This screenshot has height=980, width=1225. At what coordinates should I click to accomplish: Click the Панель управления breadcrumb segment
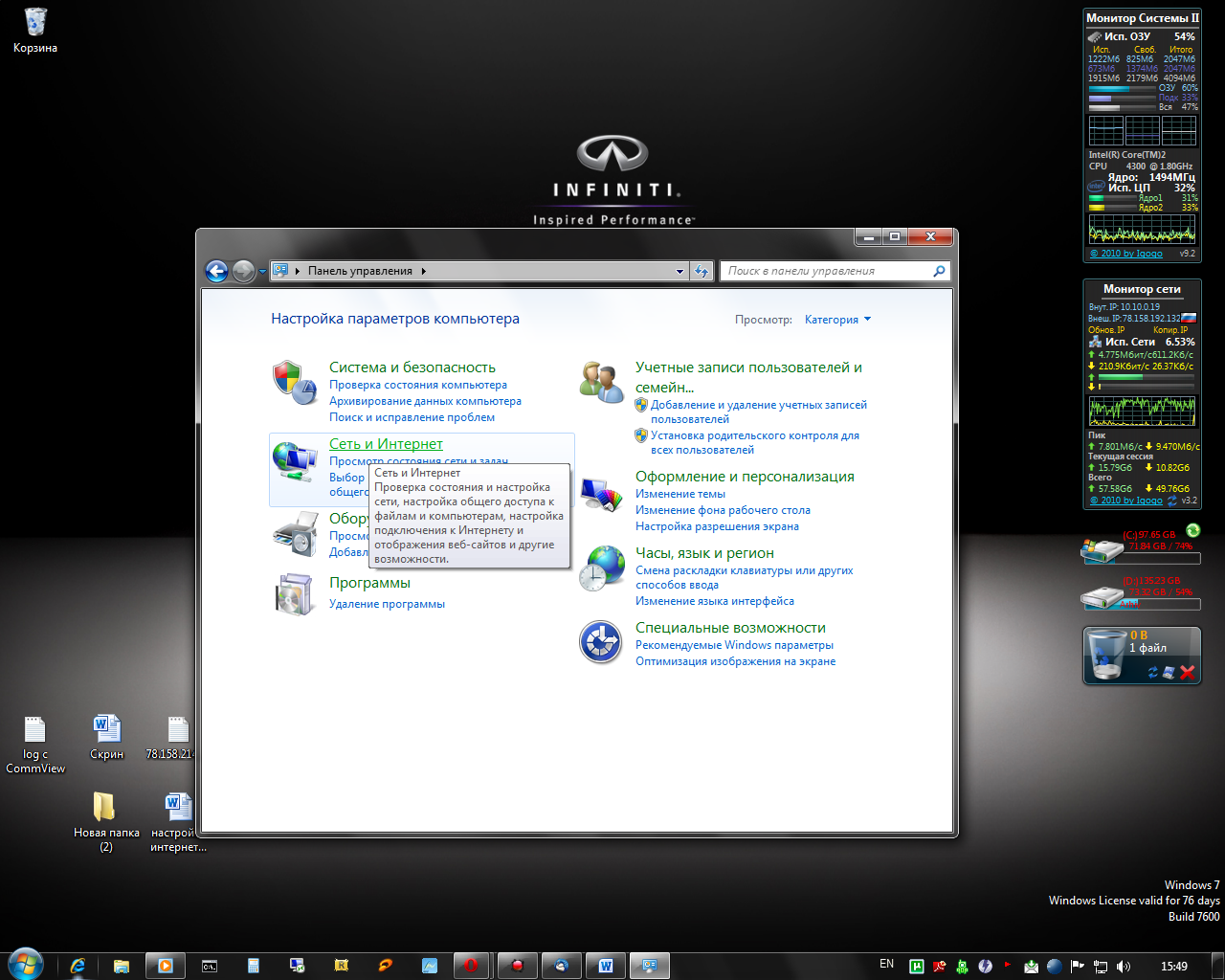[360, 271]
